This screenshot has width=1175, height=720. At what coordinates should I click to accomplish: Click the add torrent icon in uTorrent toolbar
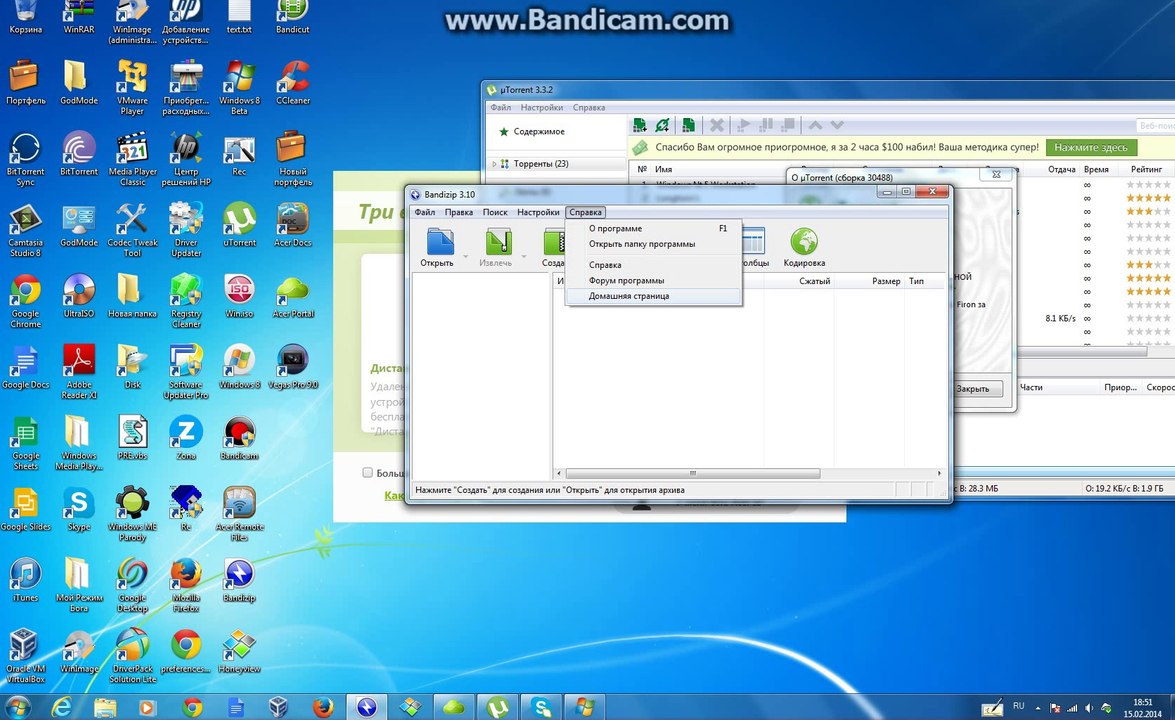(x=639, y=125)
